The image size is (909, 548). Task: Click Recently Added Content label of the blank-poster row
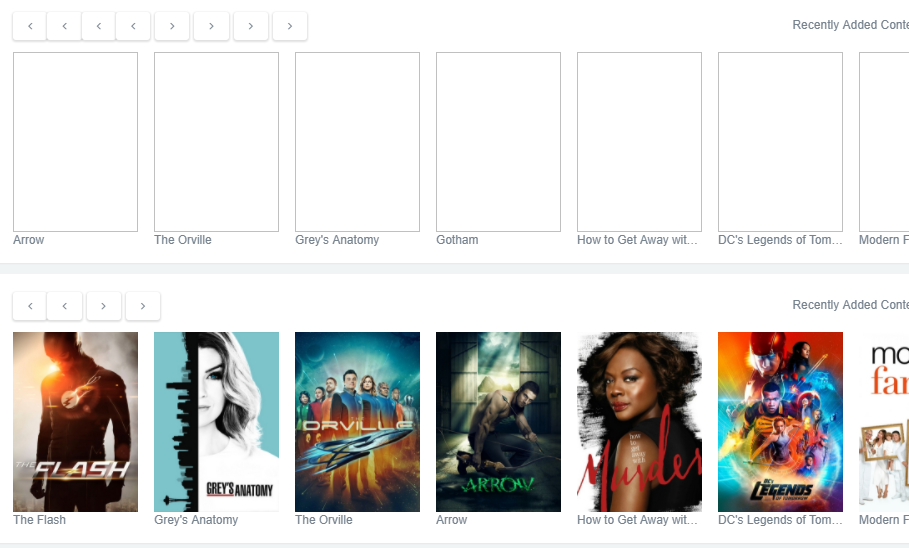click(x=850, y=25)
